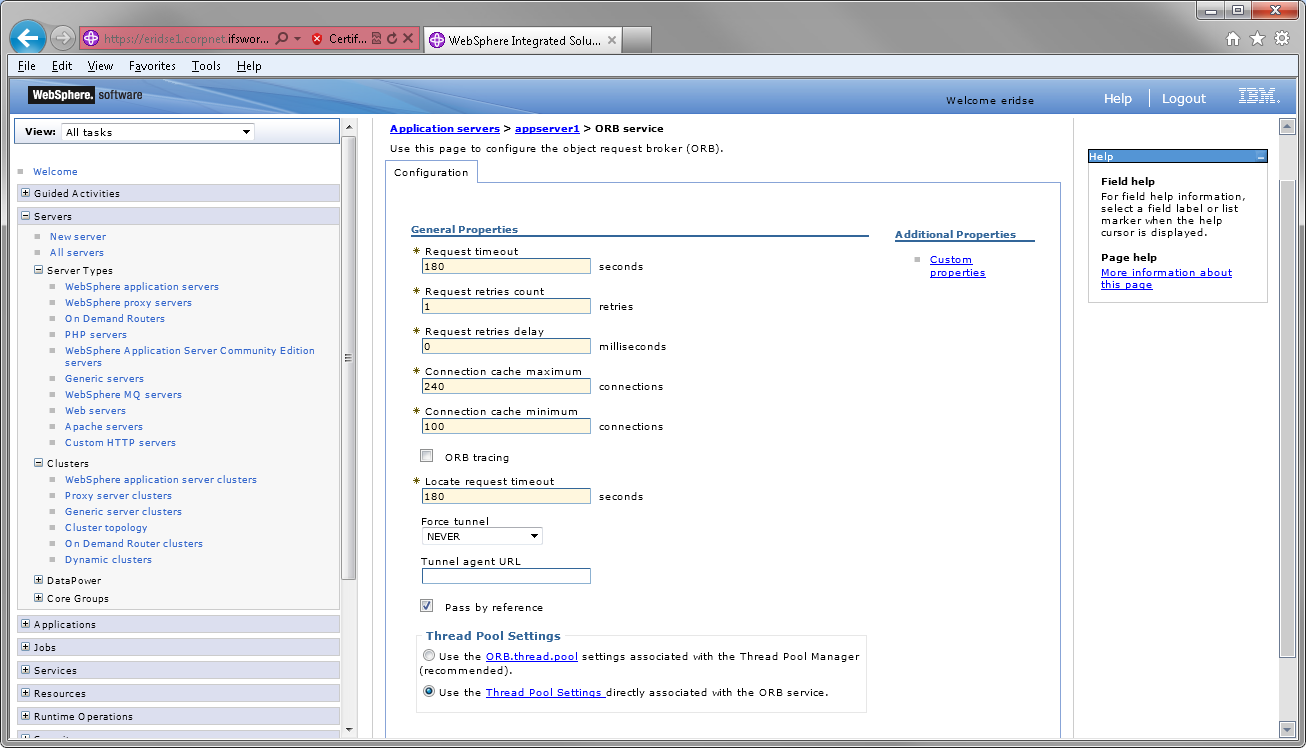Collapse the Servers section
This screenshot has width=1306, height=748.
25,216
